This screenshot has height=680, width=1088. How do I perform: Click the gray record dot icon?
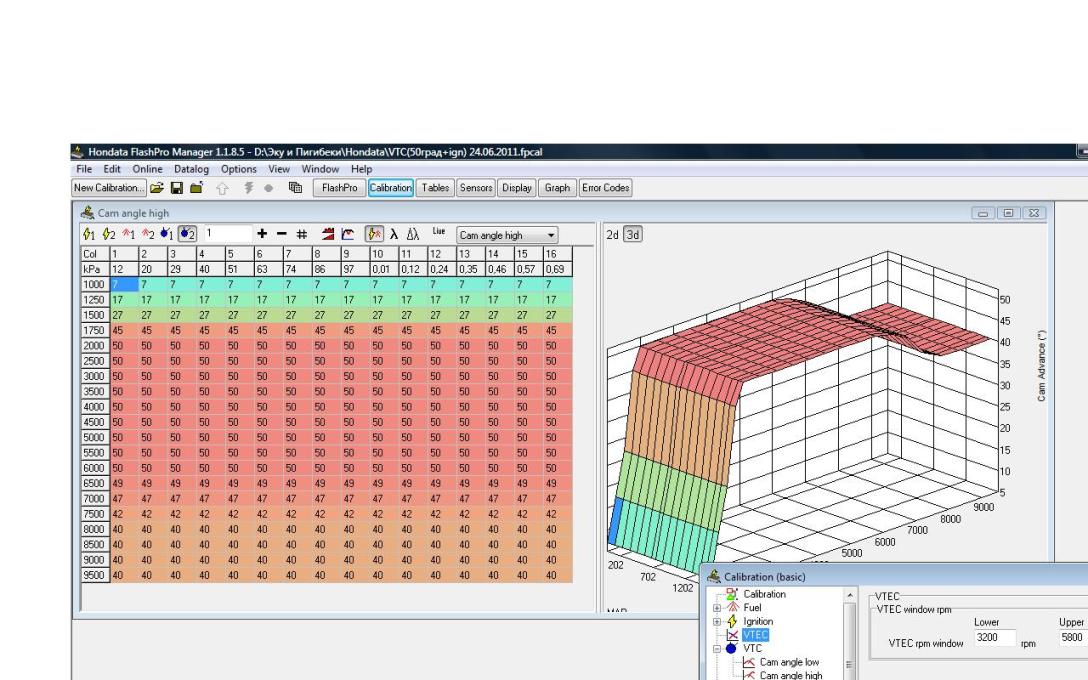pos(269,188)
